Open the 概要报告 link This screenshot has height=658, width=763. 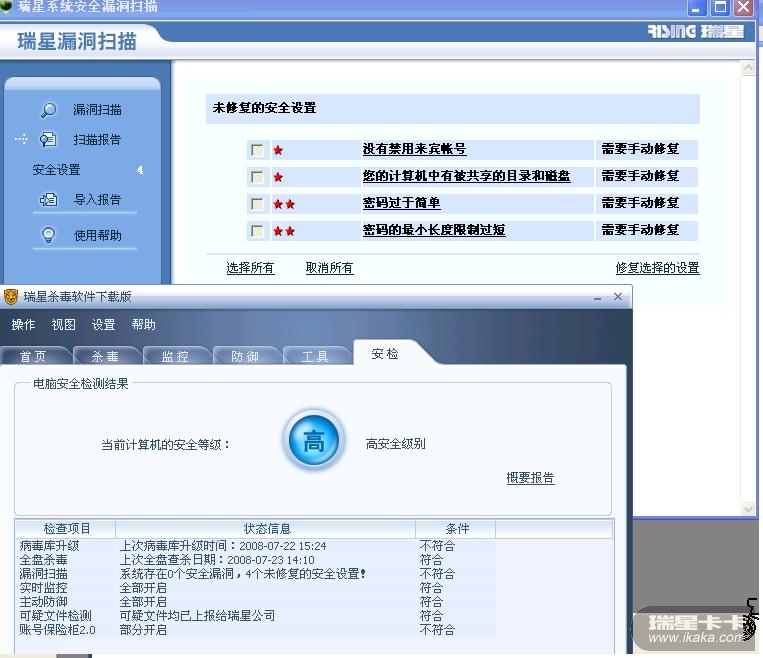(x=530, y=478)
